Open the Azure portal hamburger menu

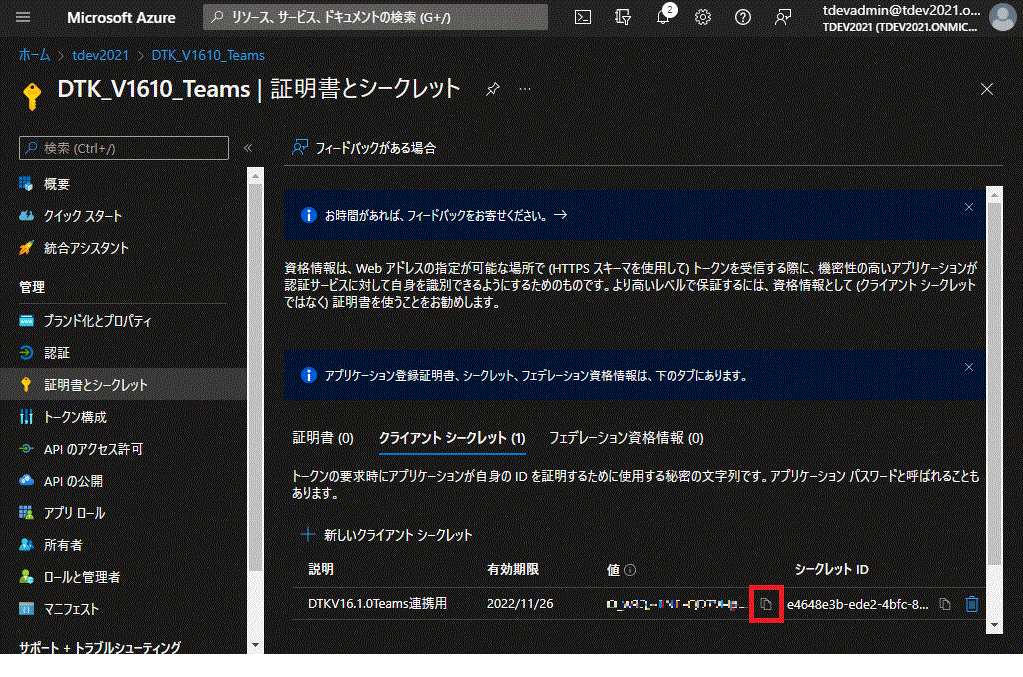pos(23,18)
